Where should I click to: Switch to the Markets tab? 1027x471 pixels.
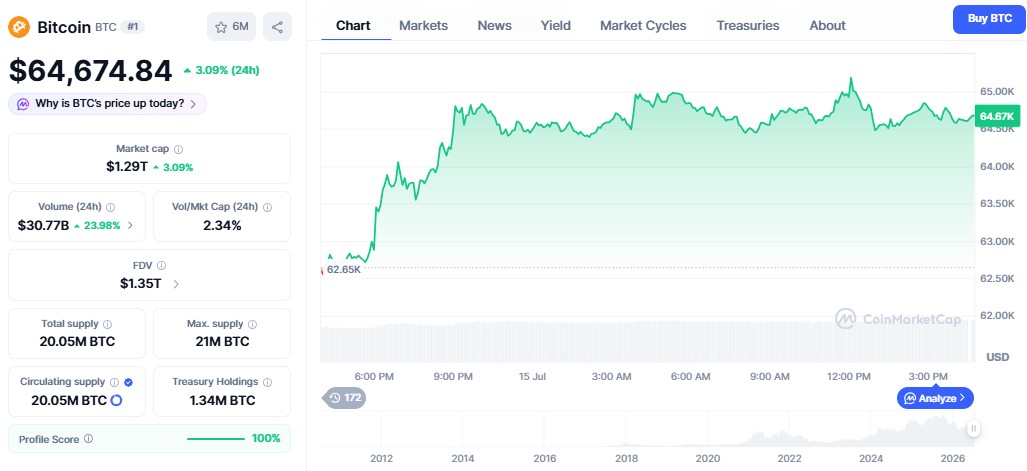[423, 26]
